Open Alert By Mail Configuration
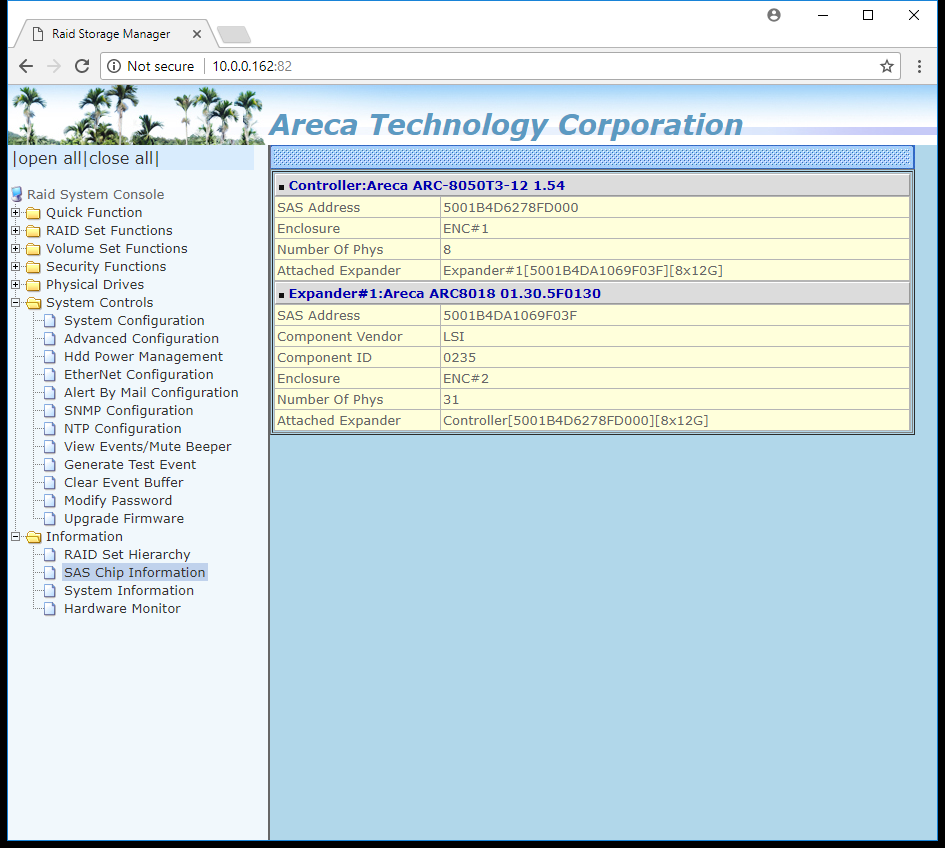 point(151,392)
